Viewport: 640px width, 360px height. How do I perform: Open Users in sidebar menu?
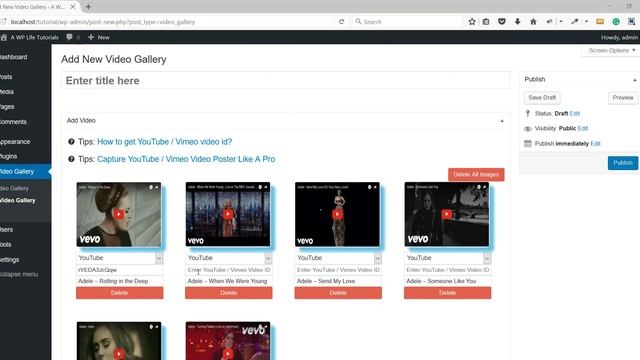7,229
